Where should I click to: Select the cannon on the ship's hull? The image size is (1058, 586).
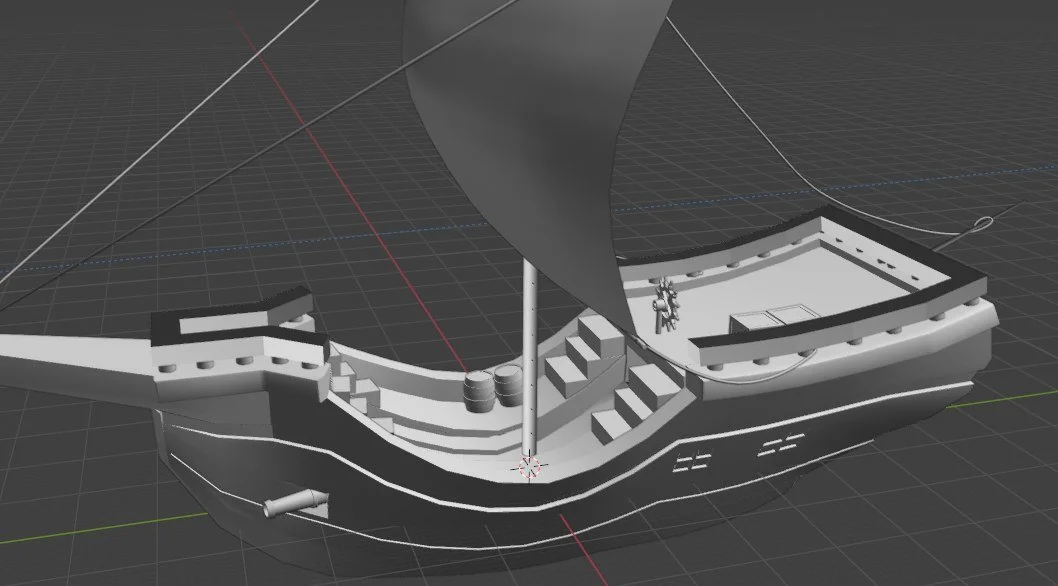point(296,503)
